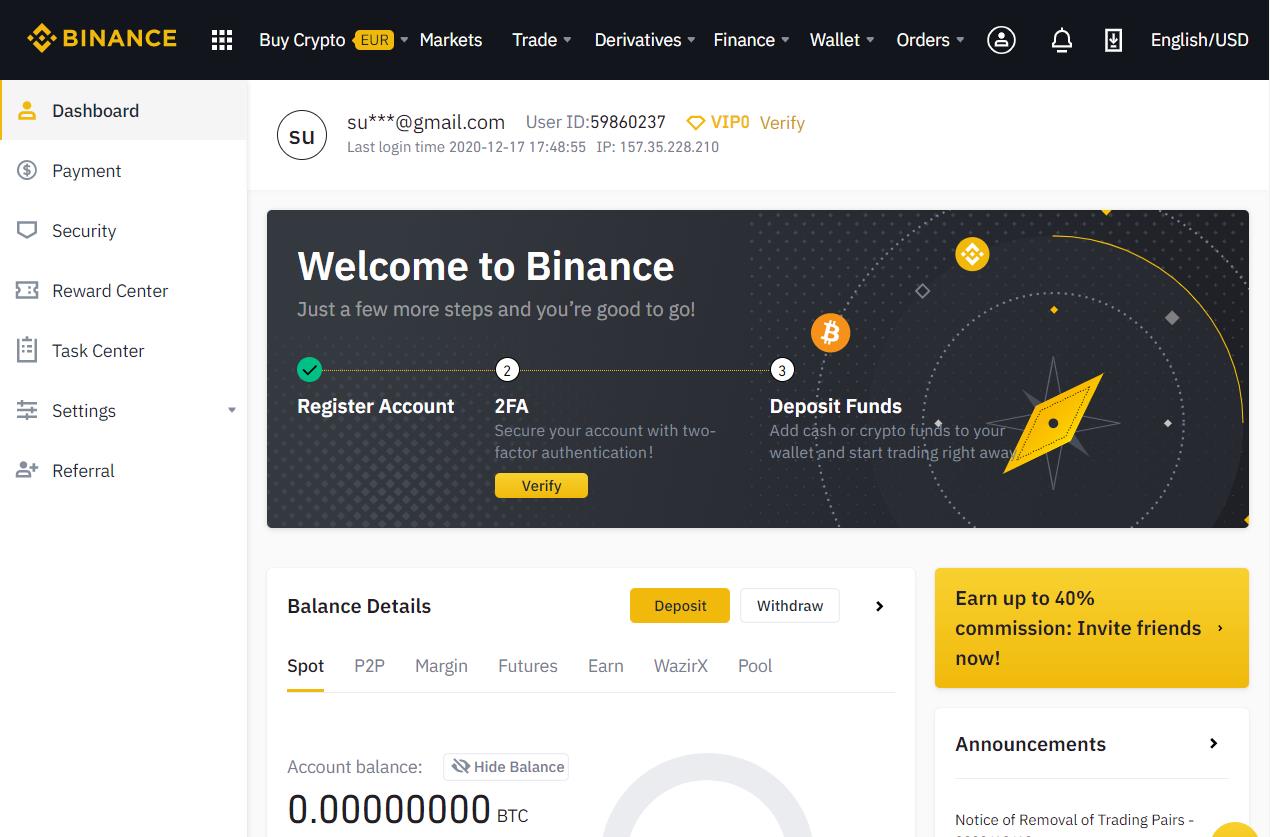Click the Deposit Funds step title
This screenshot has width=1270, height=837.
(836, 406)
